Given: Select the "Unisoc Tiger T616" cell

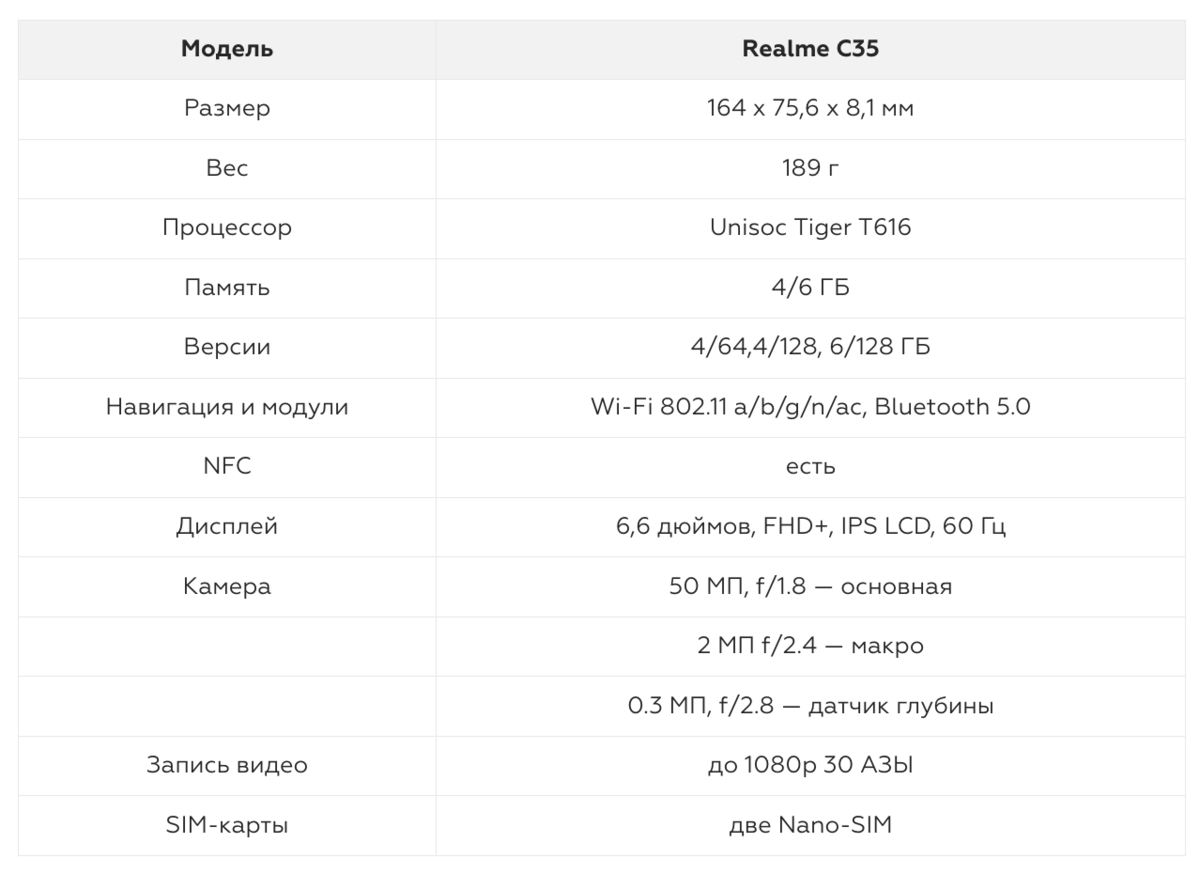Looking at the screenshot, I should pyautogui.click(x=810, y=228).
